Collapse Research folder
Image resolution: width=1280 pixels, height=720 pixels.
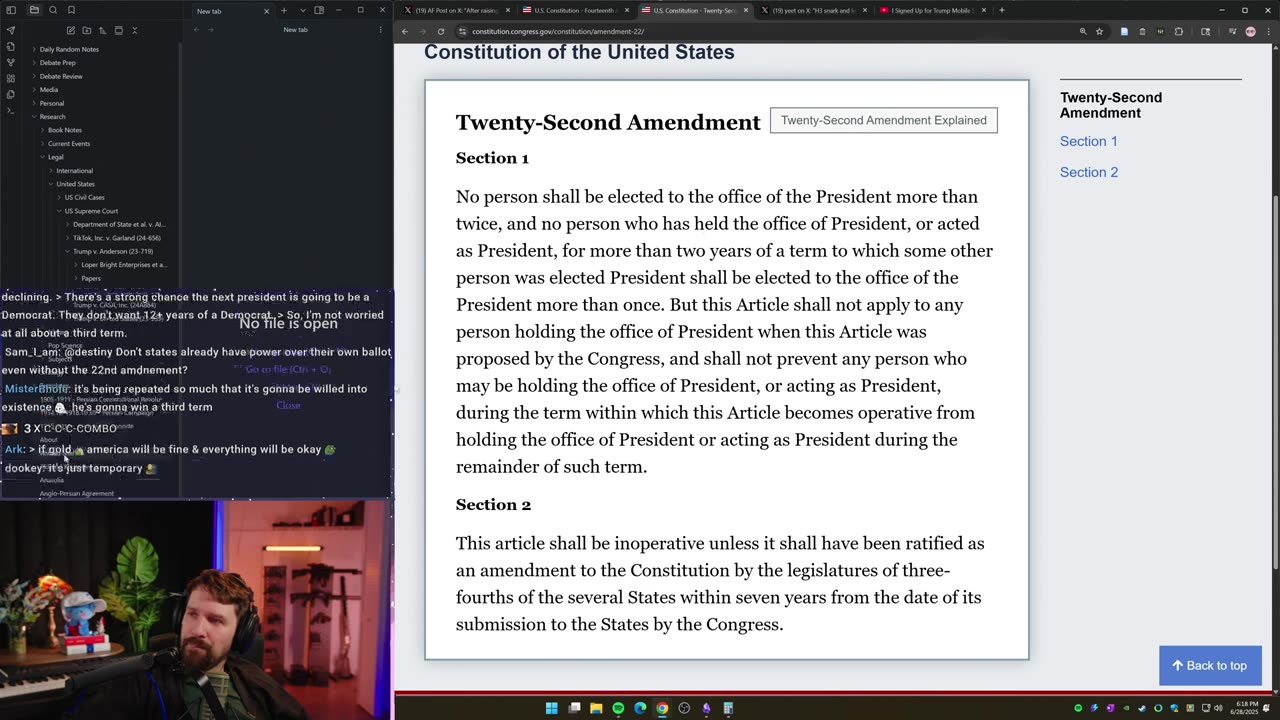tap(52, 116)
